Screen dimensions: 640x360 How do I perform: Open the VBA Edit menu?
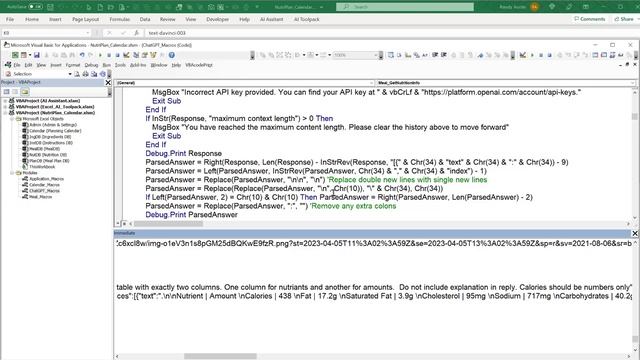[x=28, y=65]
